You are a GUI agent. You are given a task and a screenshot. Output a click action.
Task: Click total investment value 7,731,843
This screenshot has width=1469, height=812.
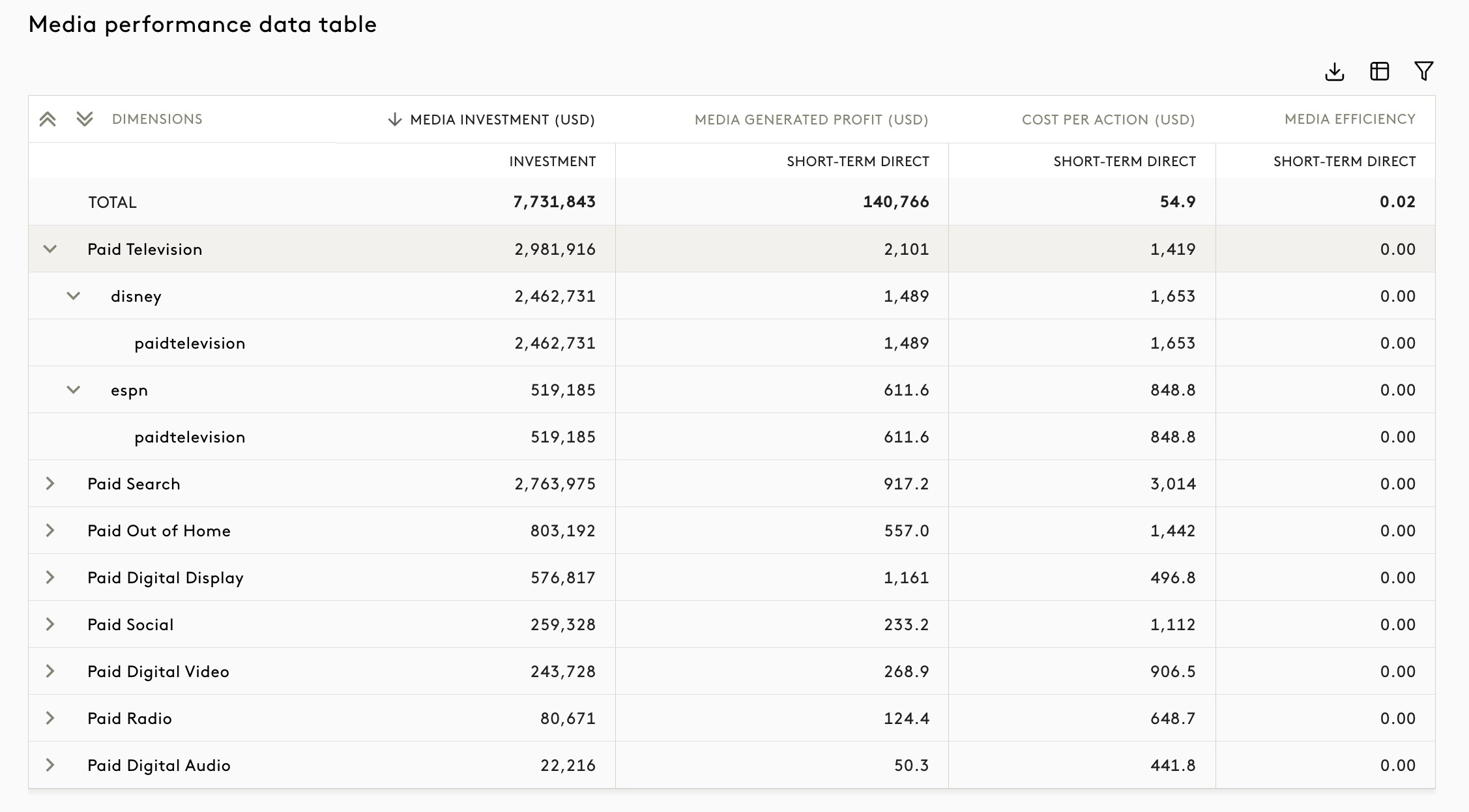[554, 202]
